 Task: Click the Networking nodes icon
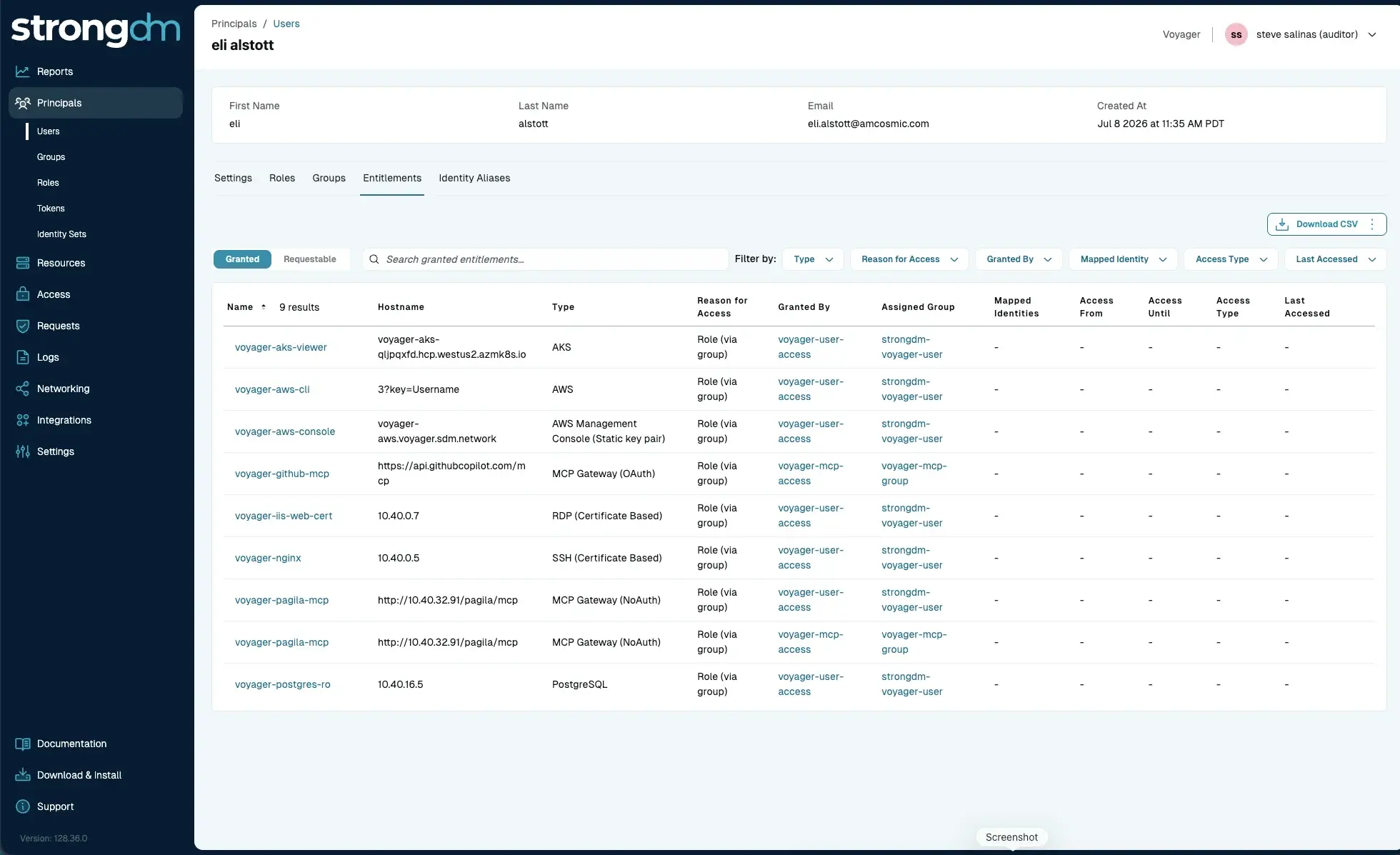coord(23,389)
